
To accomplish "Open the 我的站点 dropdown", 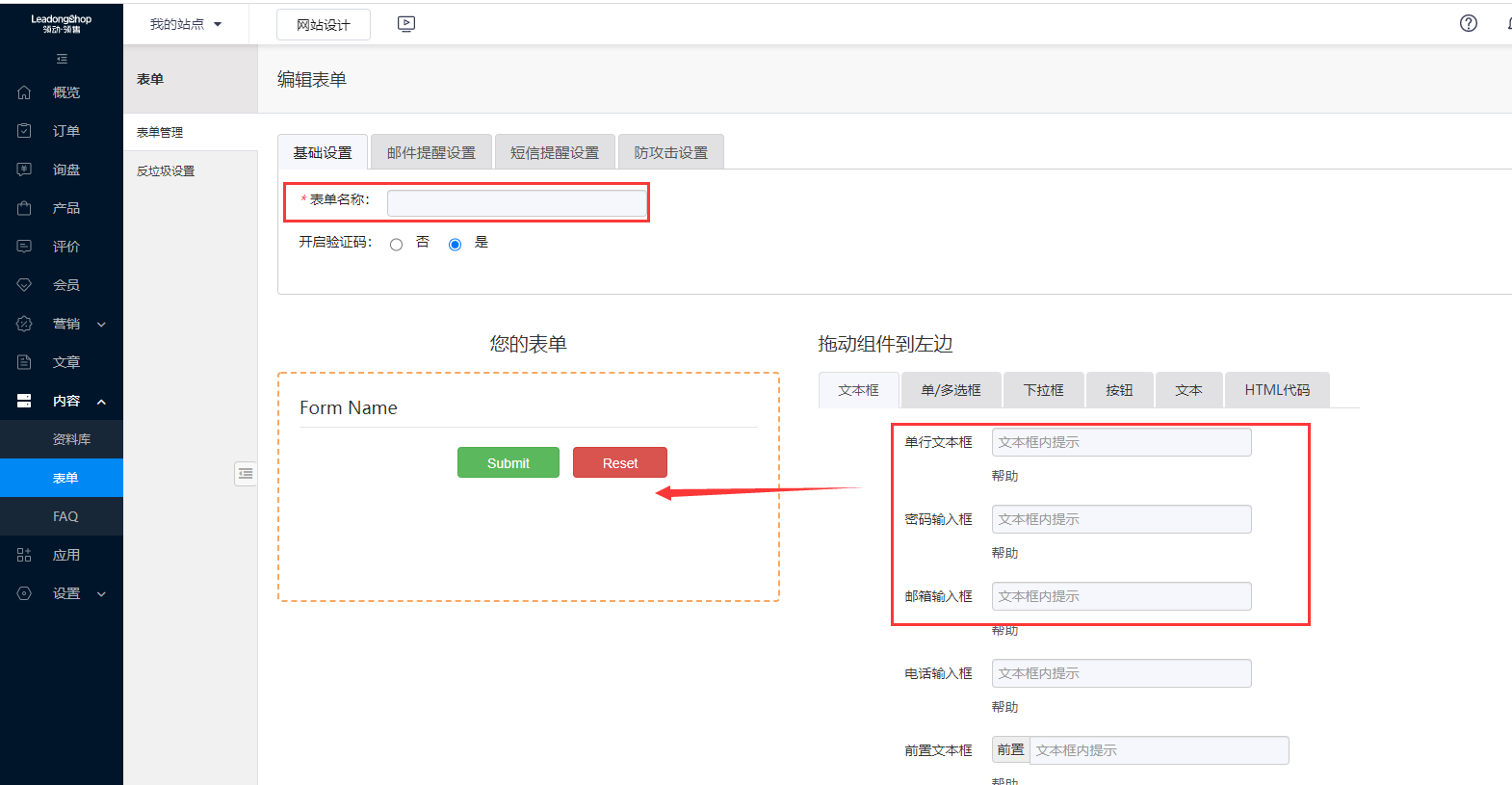I will (x=186, y=24).
